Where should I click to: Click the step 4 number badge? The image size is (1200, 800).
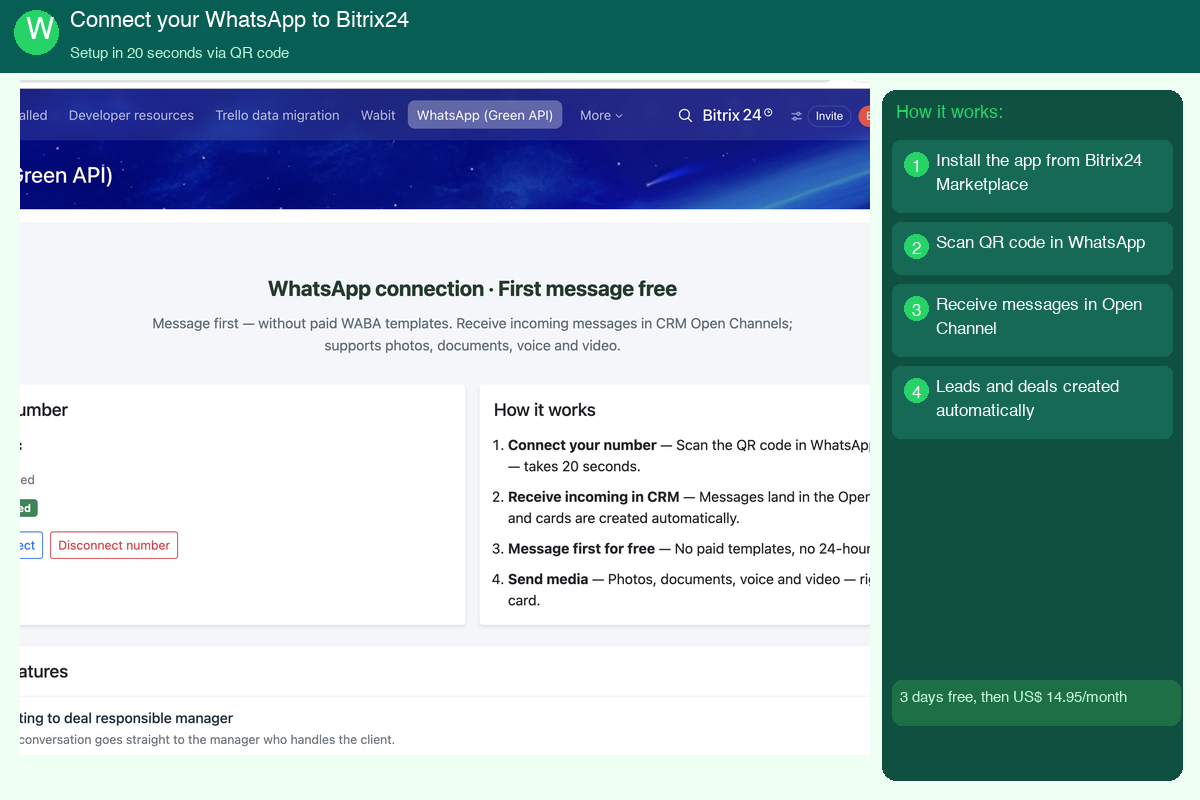click(916, 390)
